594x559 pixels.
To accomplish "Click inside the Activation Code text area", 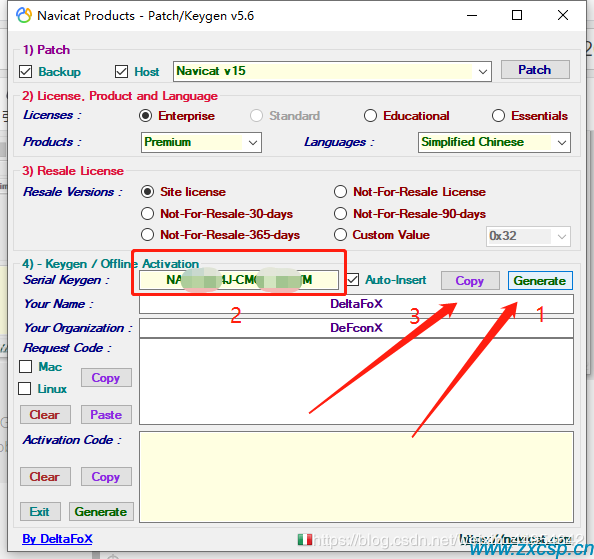I will pos(356,477).
